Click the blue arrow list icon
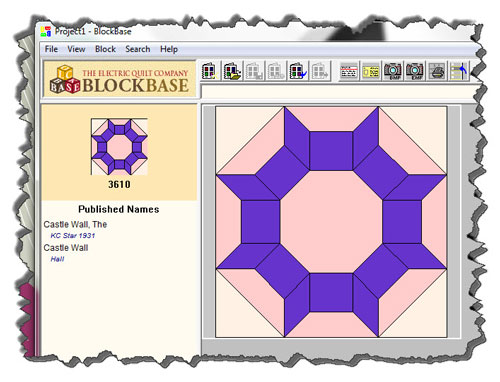The width and height of the screenshot is (500, 382). (x=459, y=71)
